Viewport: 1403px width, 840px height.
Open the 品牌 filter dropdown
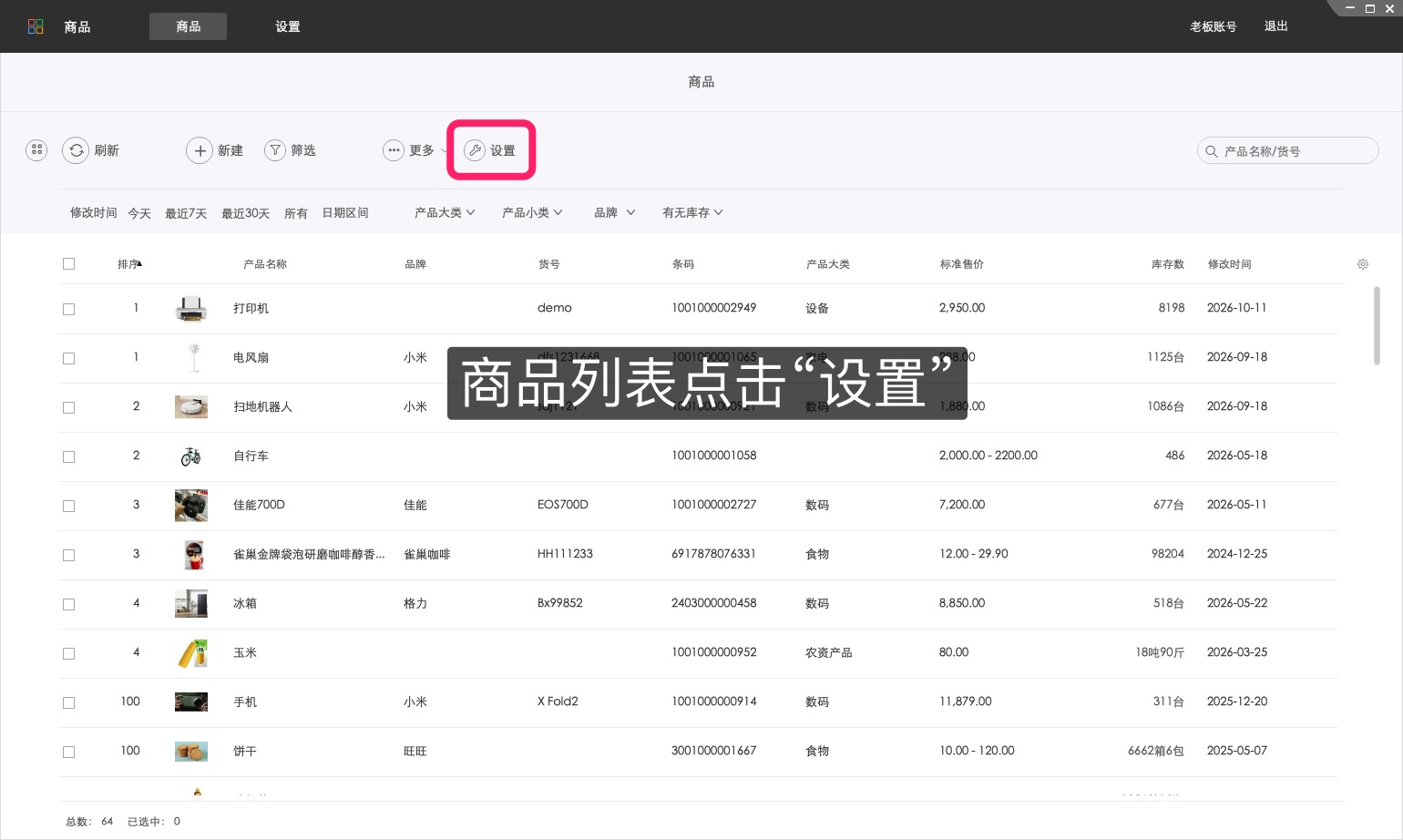pos(615,212)
